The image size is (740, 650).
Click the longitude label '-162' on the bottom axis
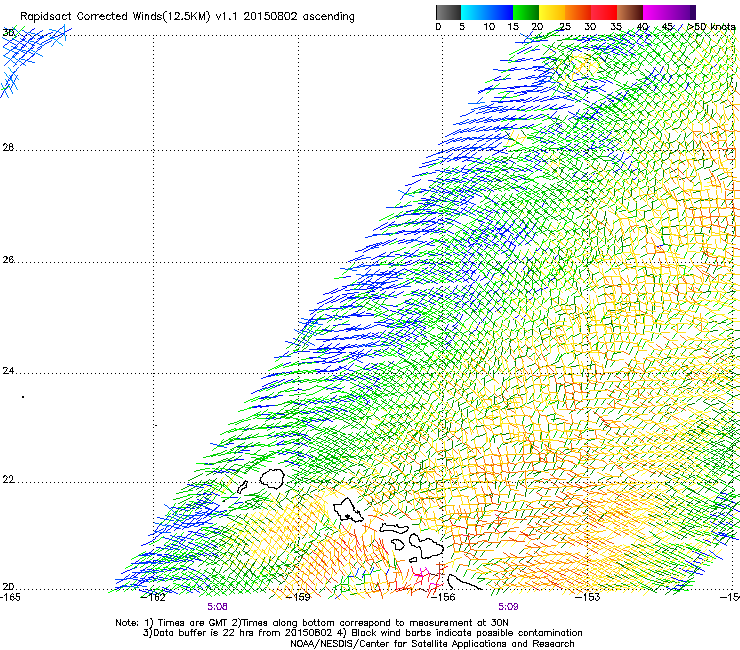pyautogui.click(x=155, y=597)
